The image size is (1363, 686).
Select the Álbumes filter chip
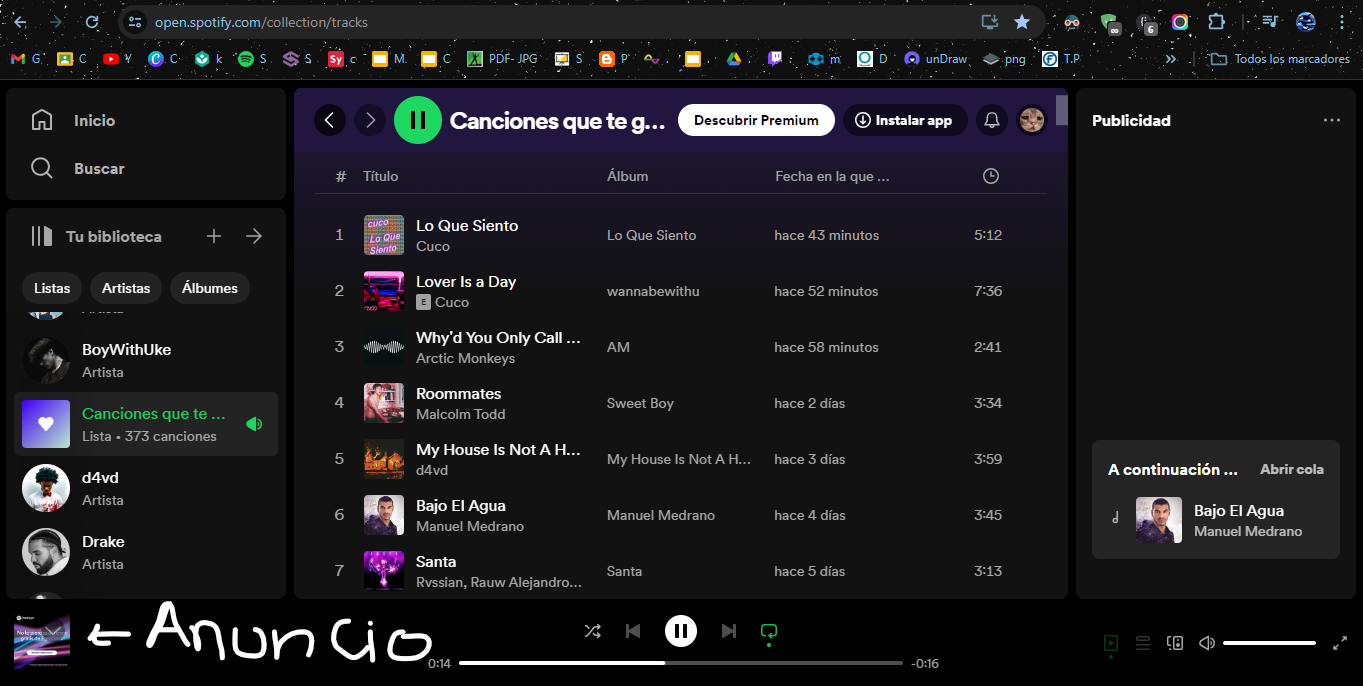tap(209, 288)
